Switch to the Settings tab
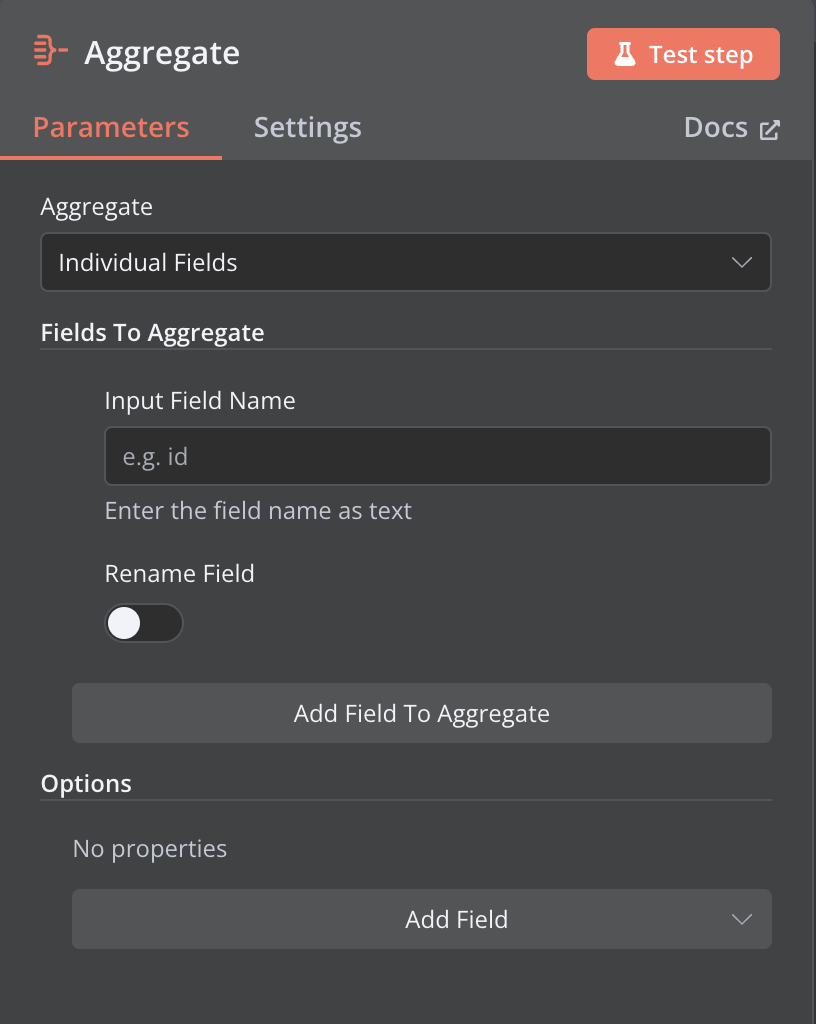Screen dimensions: 816x1024 point(307,128)
